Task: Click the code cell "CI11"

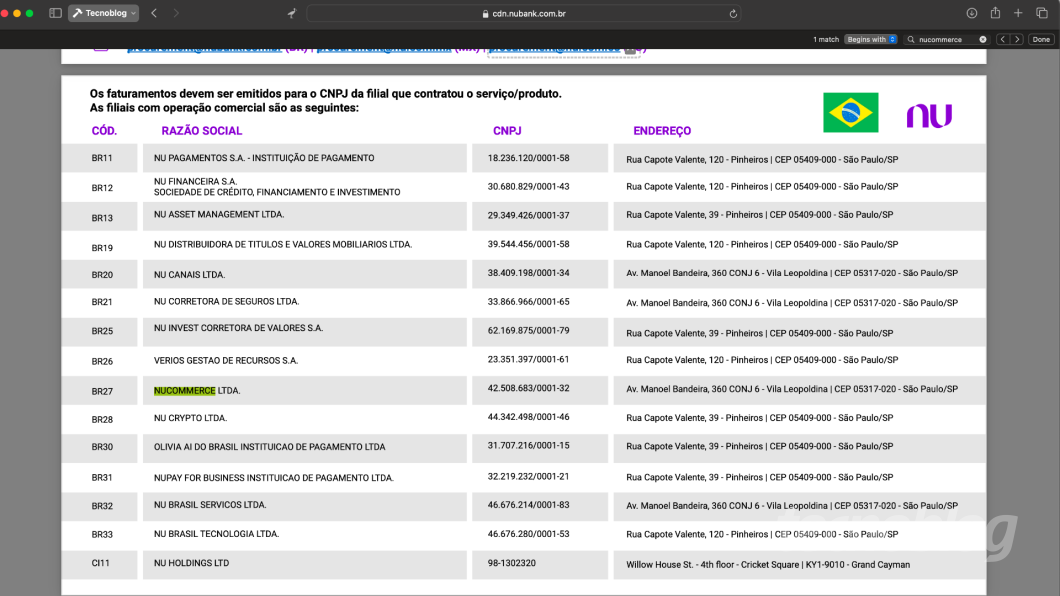Action: point(101,563)
